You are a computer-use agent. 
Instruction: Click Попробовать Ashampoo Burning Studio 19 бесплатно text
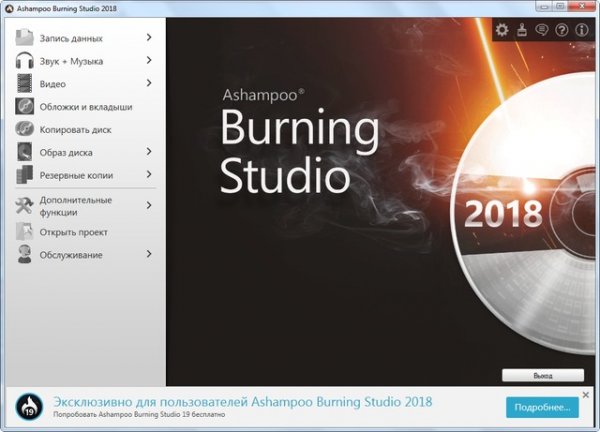[x=139, y=414]
